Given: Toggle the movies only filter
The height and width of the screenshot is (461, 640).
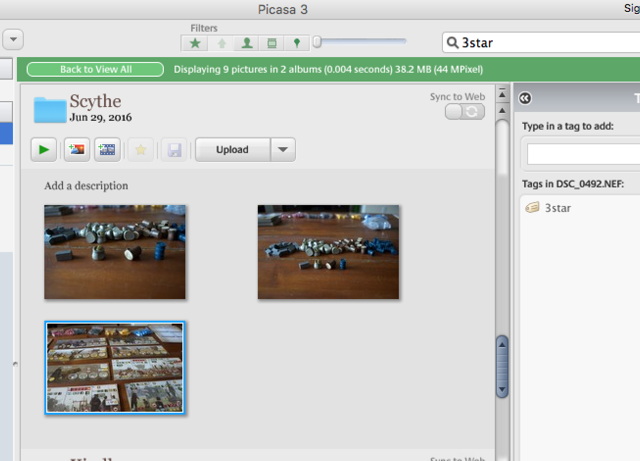Looking at the screenshot, I should (272, 43).
